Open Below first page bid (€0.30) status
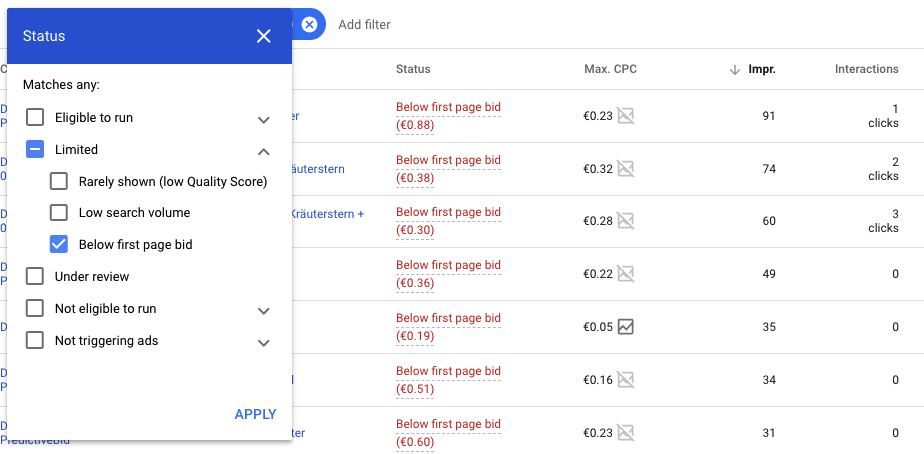The width and height of the screenshot is (924, 454). coord(448,221)
